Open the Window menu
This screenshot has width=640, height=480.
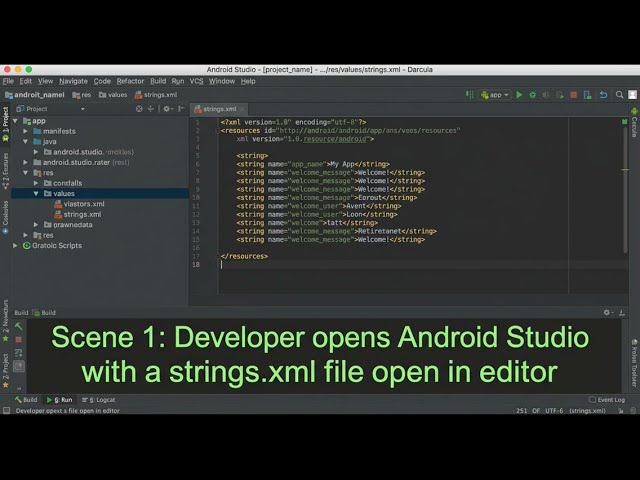222,81
